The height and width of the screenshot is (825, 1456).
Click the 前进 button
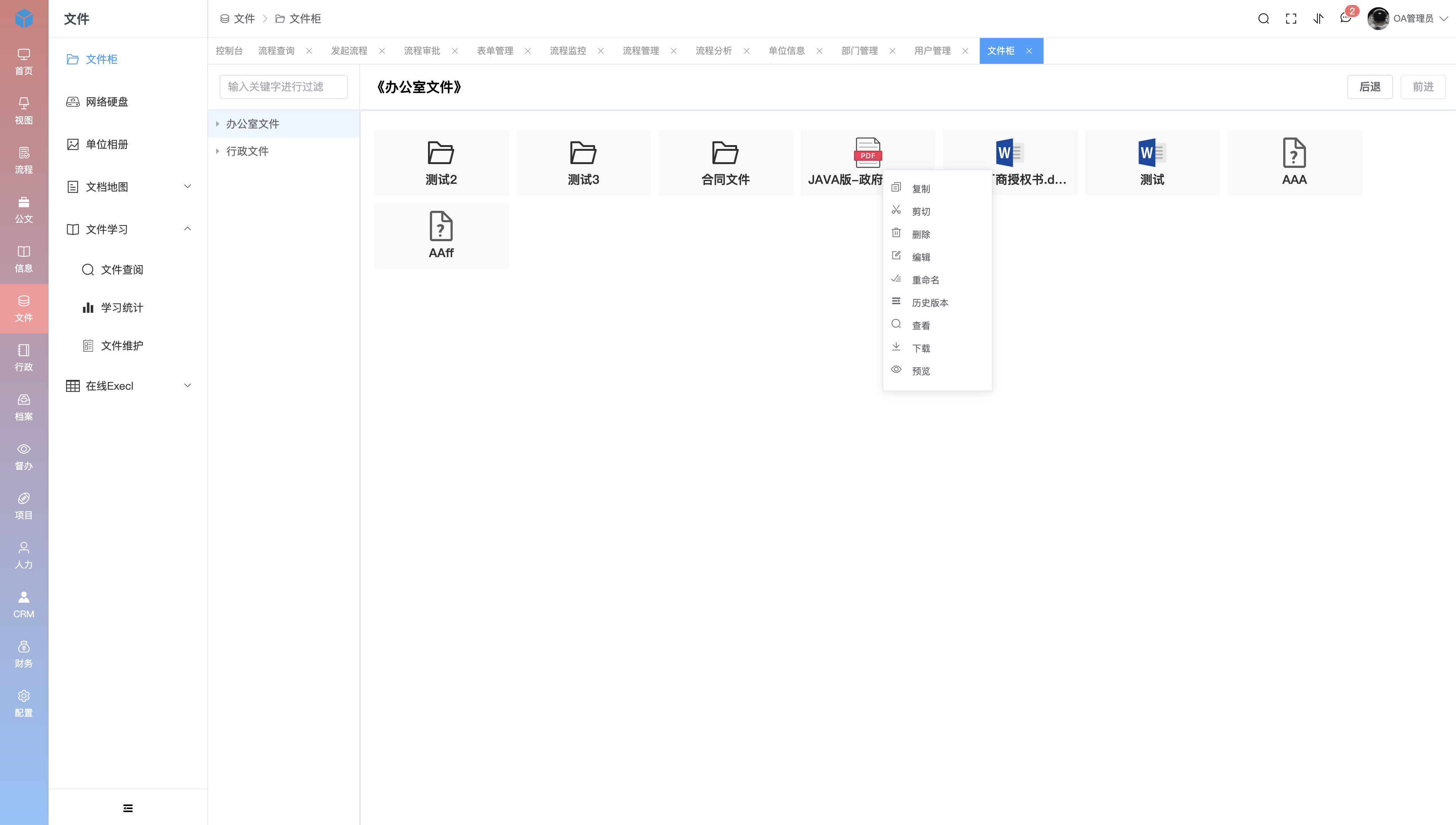1423,87
